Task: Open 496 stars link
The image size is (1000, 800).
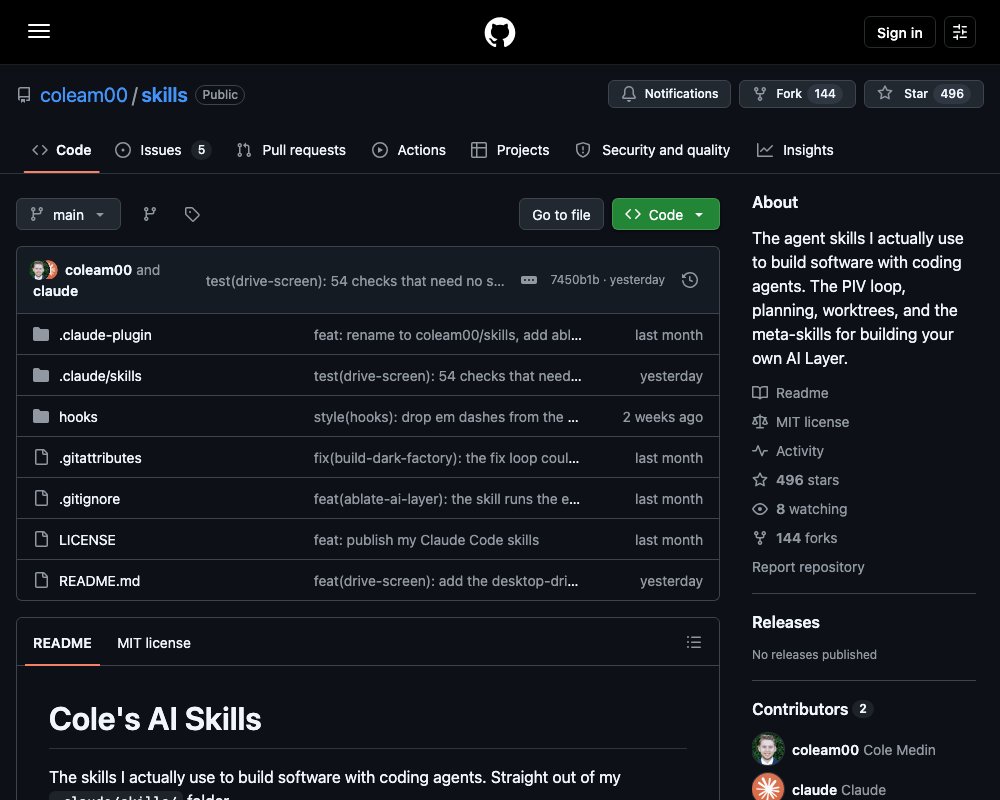Action: (x=795, y=480)
